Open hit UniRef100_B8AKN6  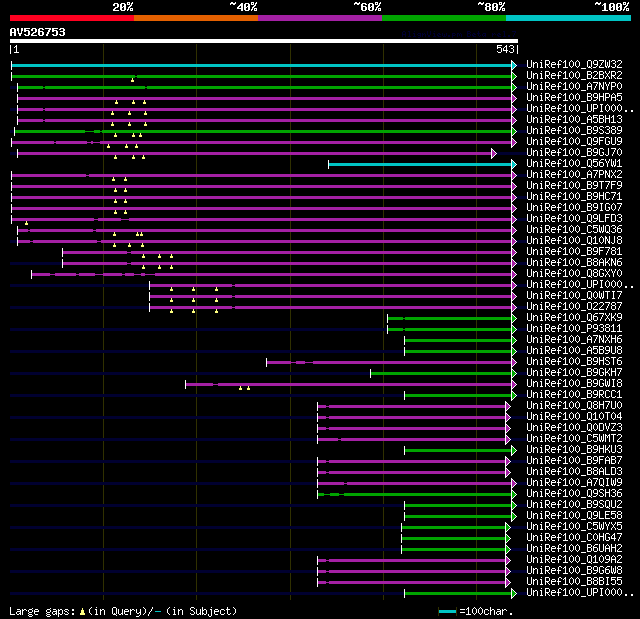coord(574,263)
